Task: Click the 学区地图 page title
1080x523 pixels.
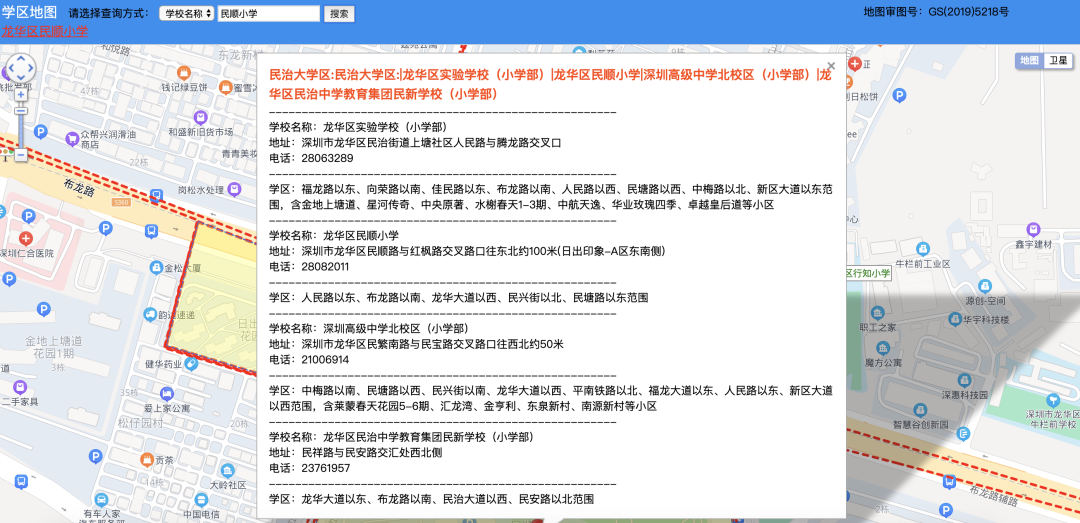Action: click(29, 13)
